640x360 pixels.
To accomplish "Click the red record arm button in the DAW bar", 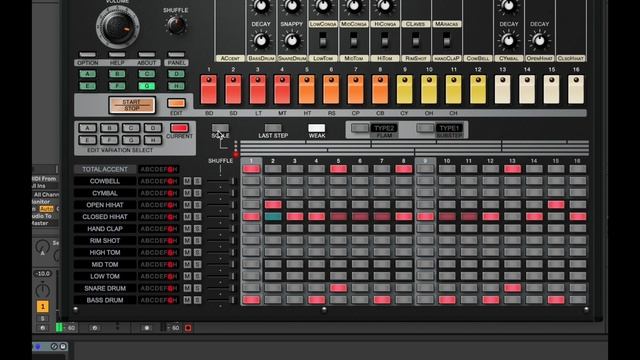I will pyautogui.click(x=188, y=328).
